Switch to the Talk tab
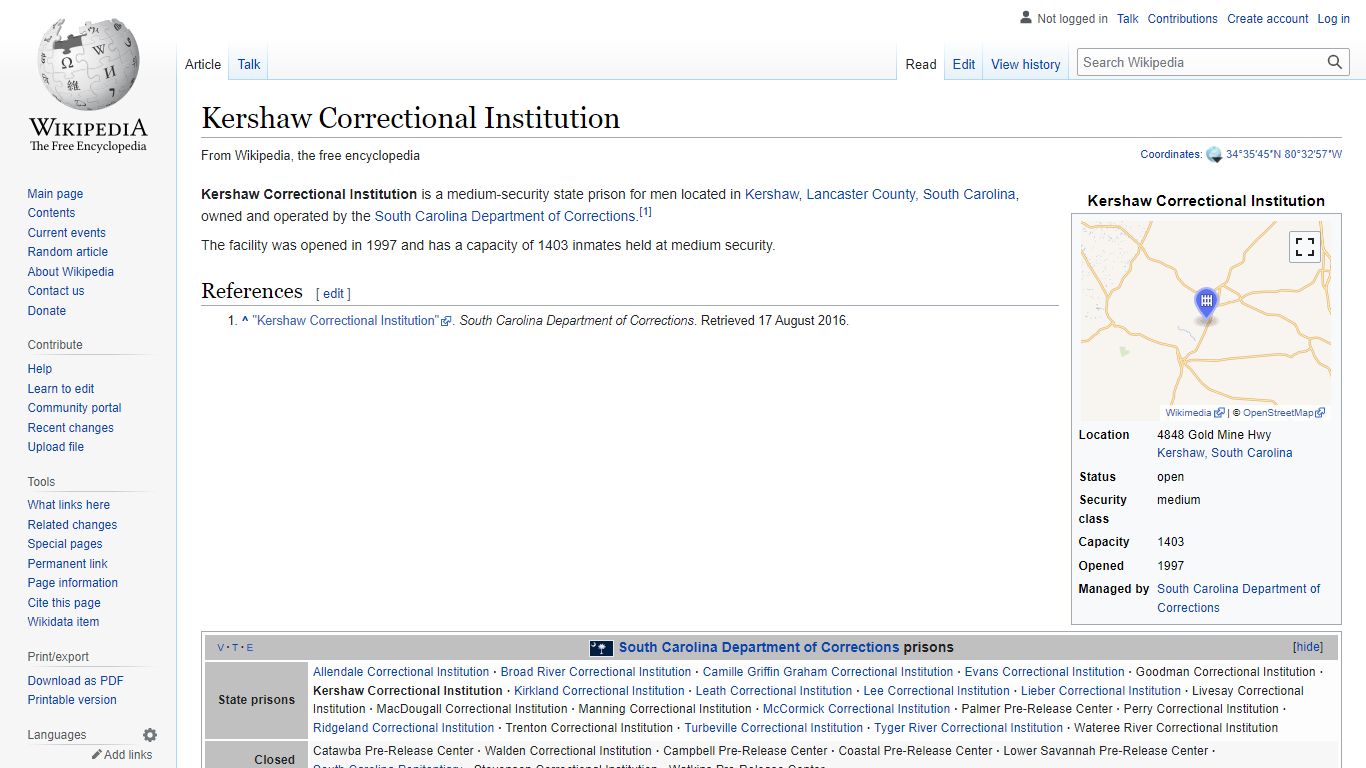Screen dimensions: 1366x768 coord(249,64)
